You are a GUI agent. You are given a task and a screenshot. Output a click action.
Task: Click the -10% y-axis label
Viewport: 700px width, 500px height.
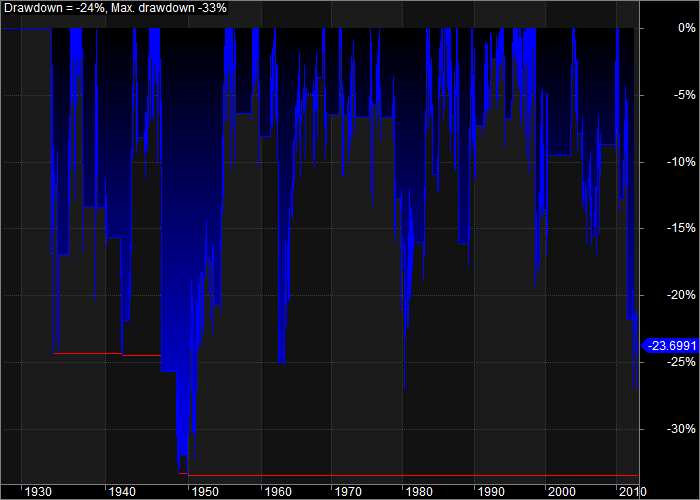click(x=680, y=162)
